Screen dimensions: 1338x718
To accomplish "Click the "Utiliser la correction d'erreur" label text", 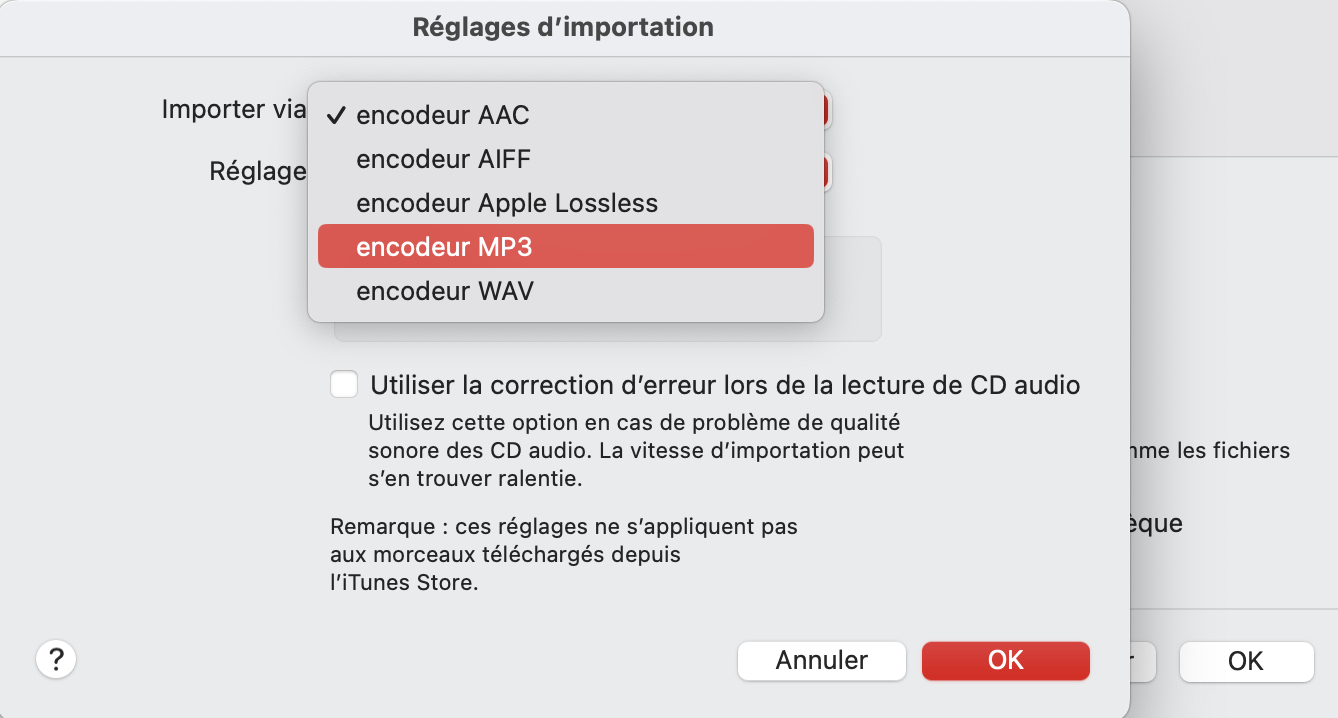I will (x=725, y=385).
